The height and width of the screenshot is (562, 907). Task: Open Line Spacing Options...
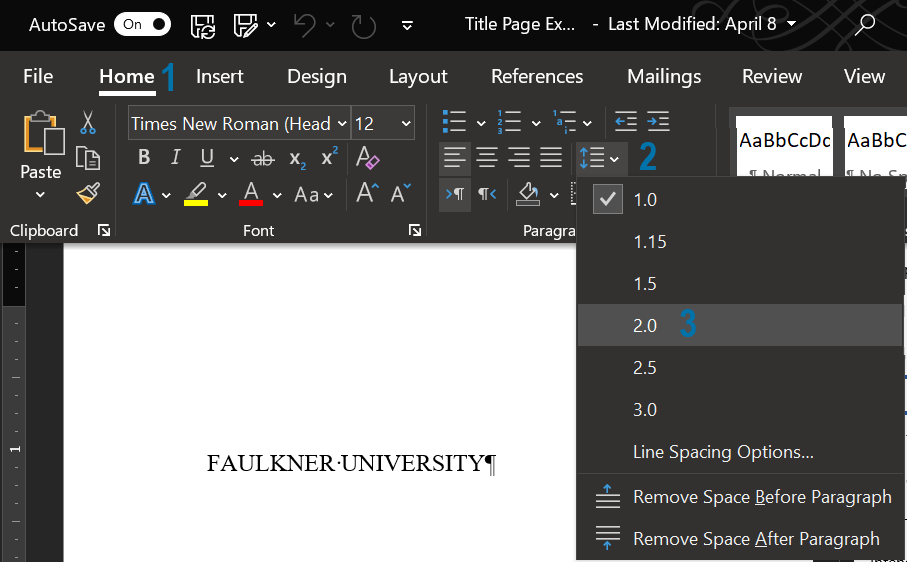(x=723, y=452)
